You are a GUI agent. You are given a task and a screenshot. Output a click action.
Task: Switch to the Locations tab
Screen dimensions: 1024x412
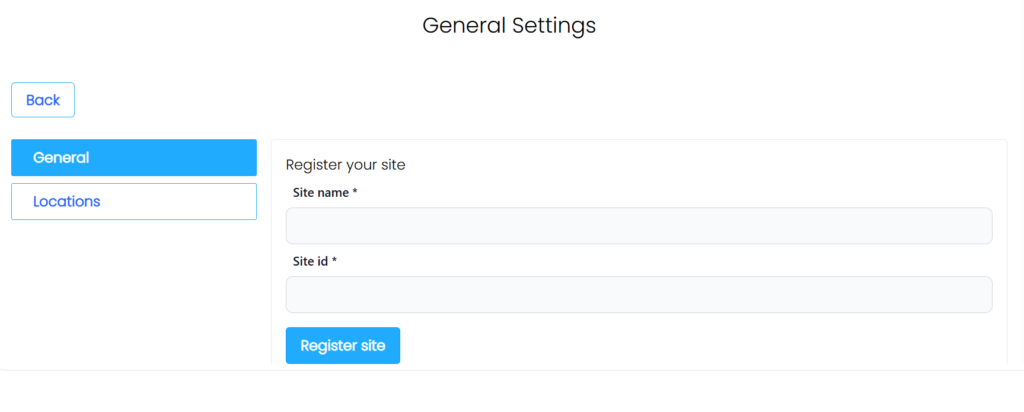click(134, 201)
